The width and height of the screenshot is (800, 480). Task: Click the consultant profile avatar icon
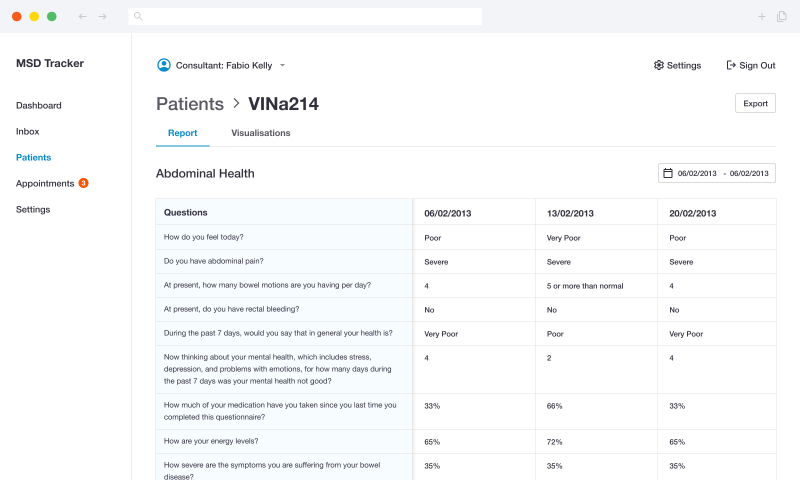pos(164,65)
